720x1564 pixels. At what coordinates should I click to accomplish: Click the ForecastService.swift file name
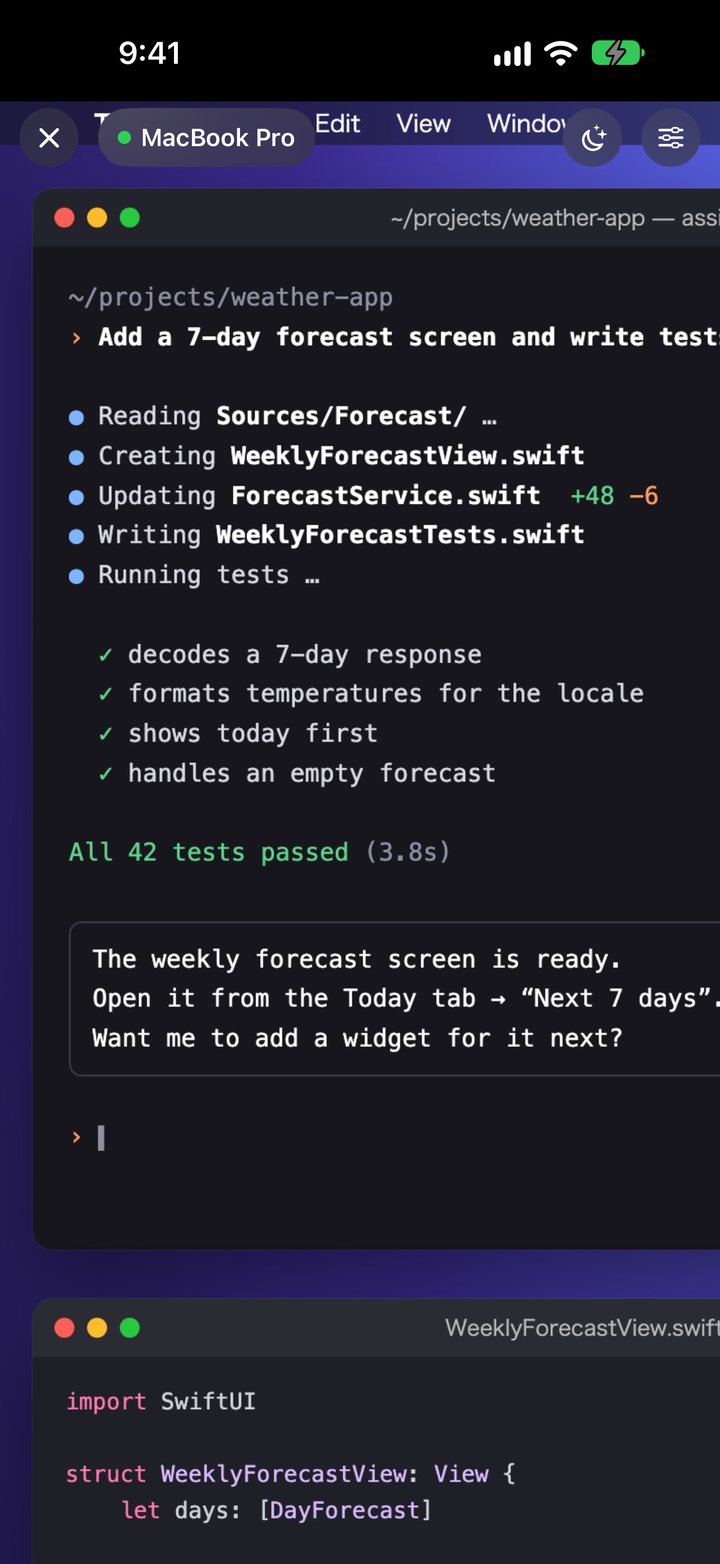386,495
